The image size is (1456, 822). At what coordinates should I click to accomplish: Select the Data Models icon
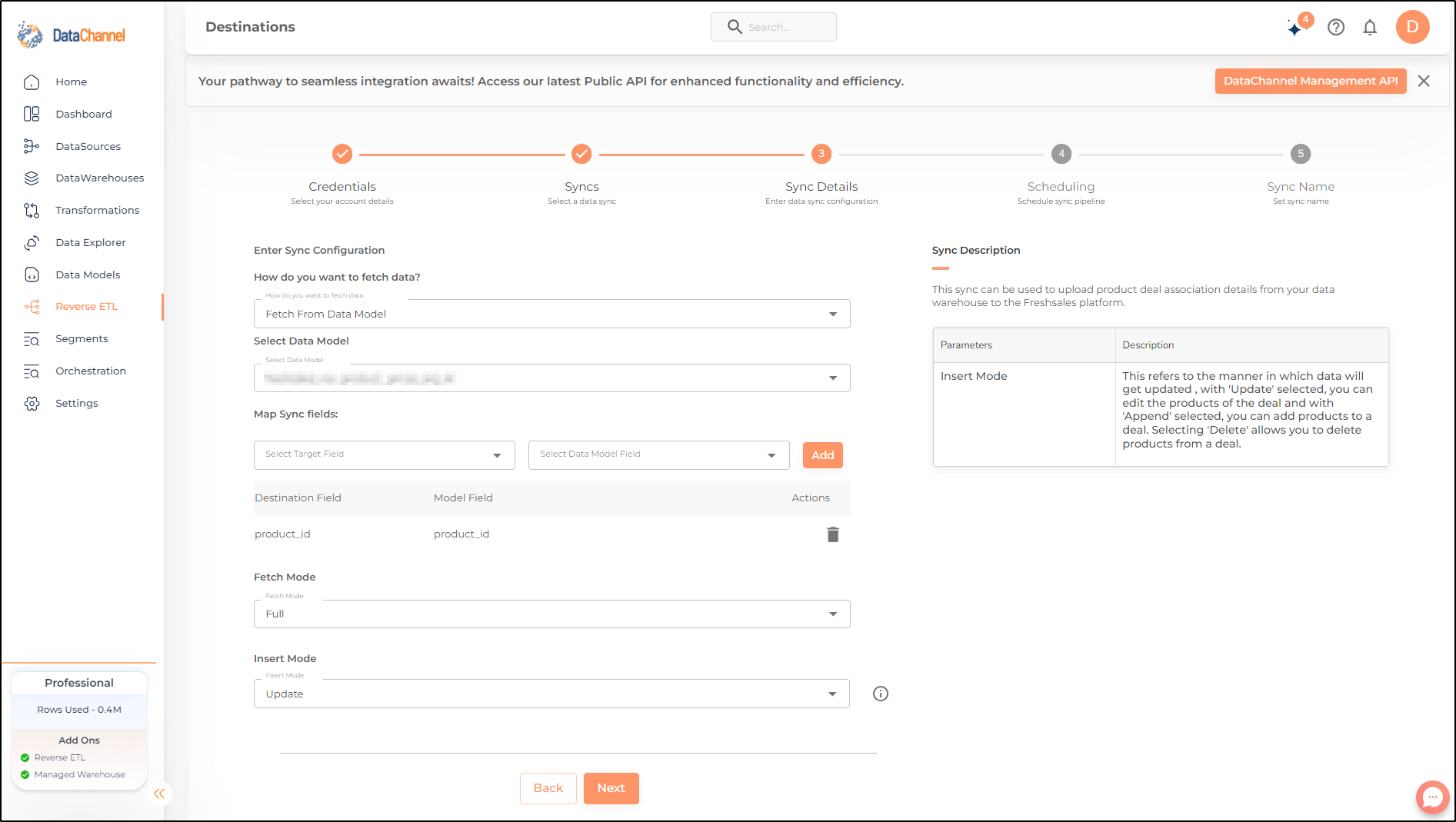click(32, 275)
